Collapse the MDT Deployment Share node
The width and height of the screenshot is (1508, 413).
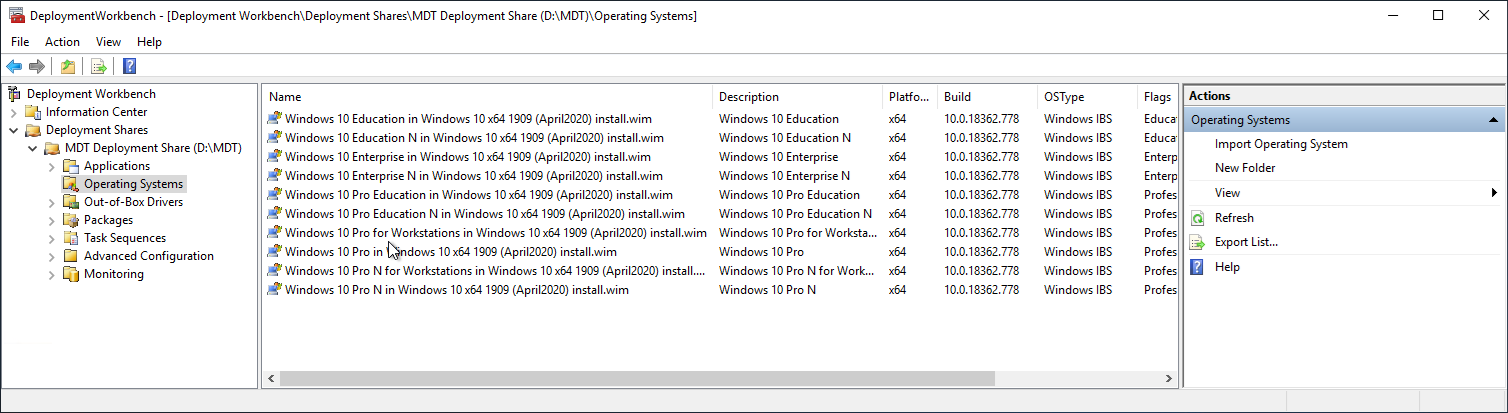coord(33,148)
